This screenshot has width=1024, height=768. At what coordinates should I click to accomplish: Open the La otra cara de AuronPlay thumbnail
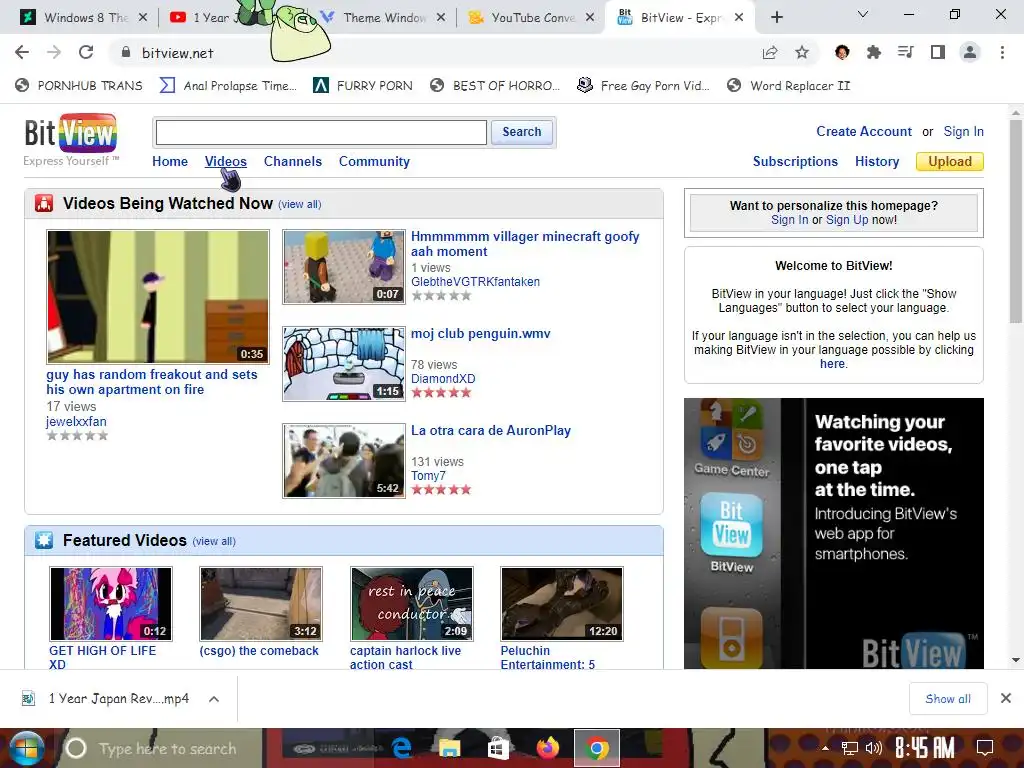click(x=344, y=460)
